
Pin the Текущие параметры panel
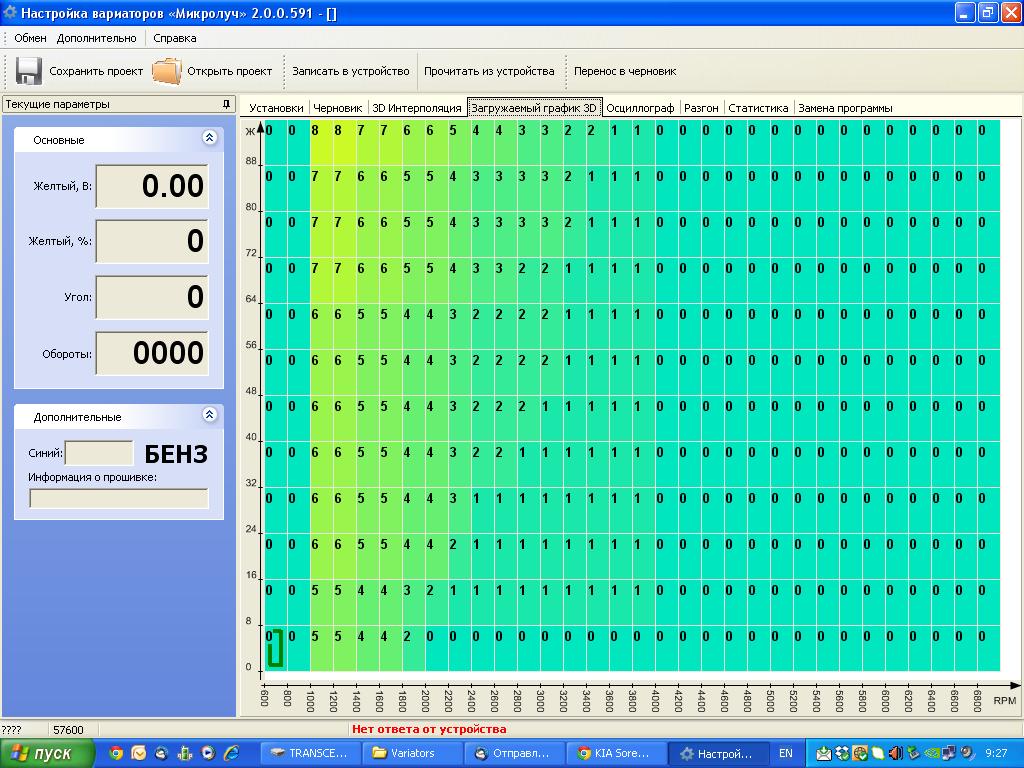226,104
